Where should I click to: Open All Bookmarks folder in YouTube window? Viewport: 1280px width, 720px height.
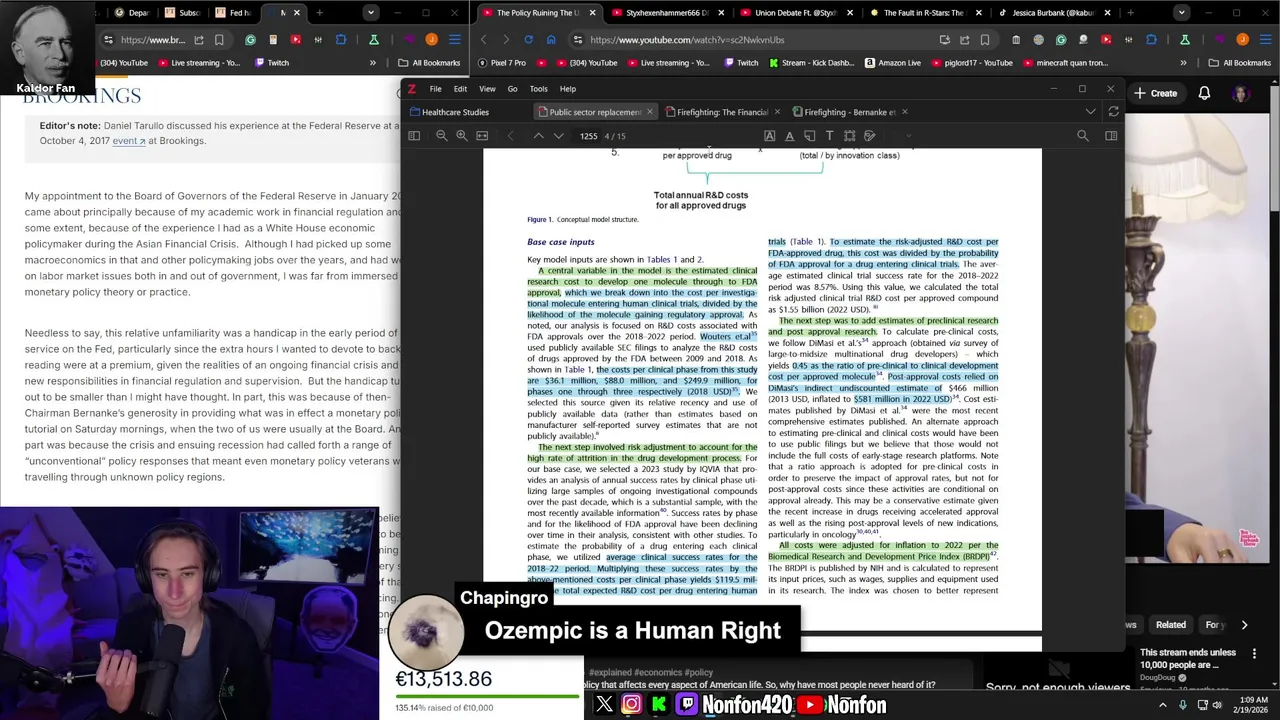1240,63
